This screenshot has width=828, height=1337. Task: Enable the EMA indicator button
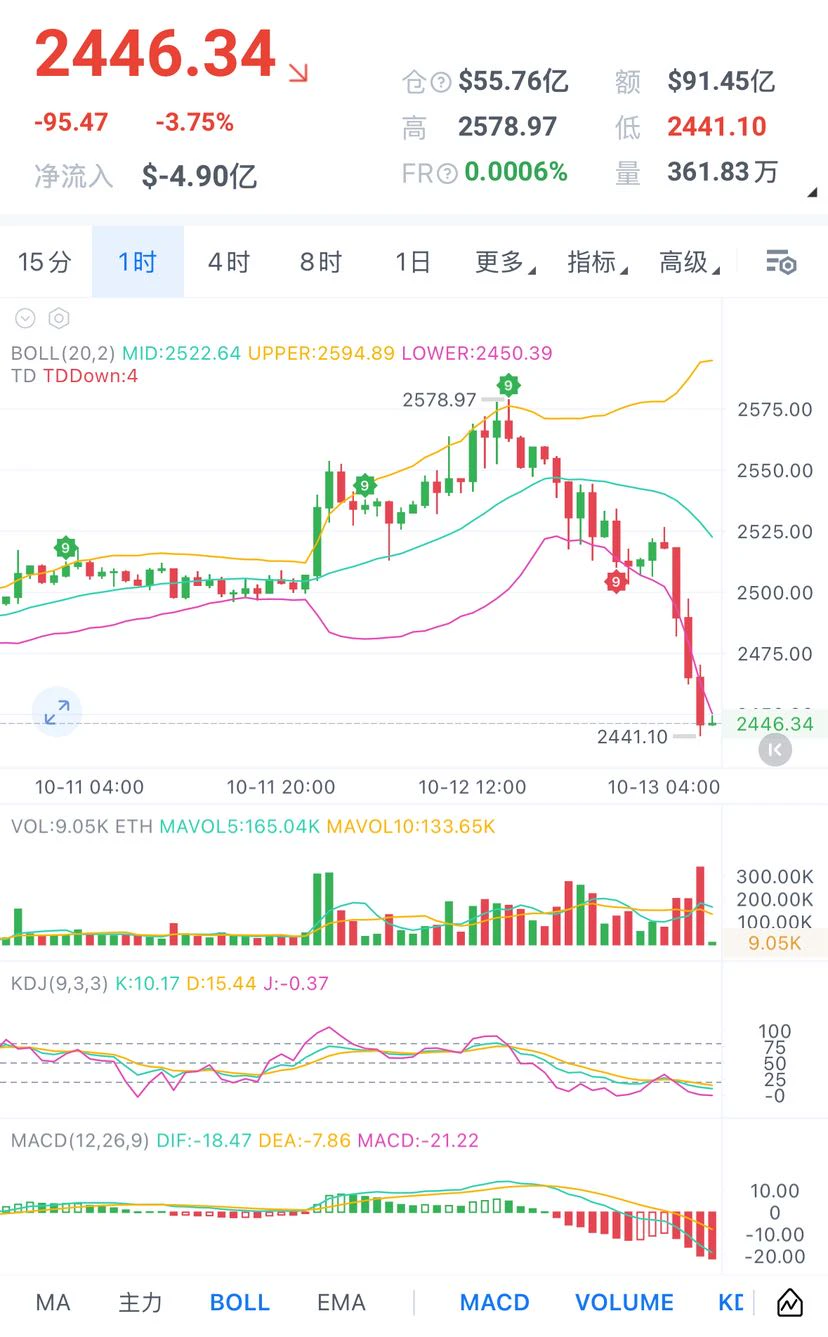tap(341, 1302)
